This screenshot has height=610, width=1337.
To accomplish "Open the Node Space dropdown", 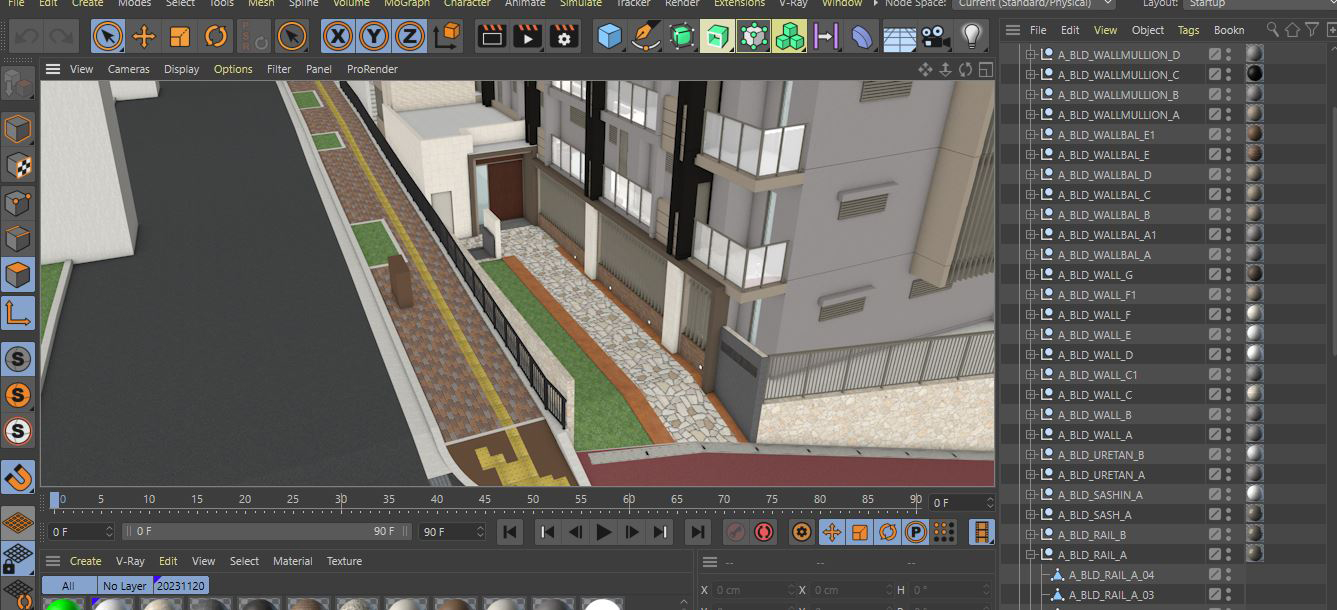I will [x=1031, y=3].
